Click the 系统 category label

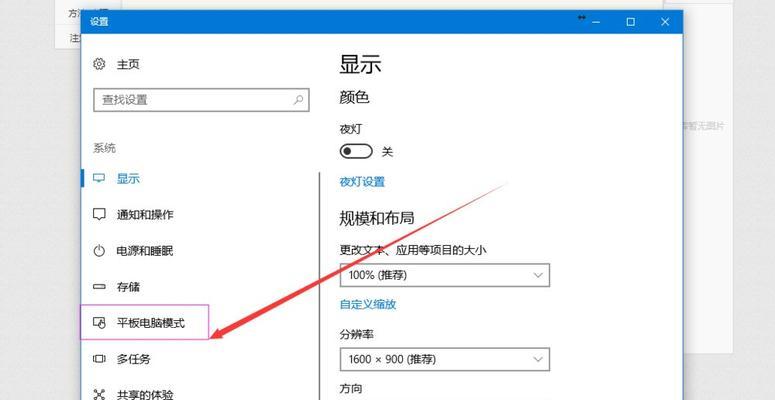tap(104, 148)
